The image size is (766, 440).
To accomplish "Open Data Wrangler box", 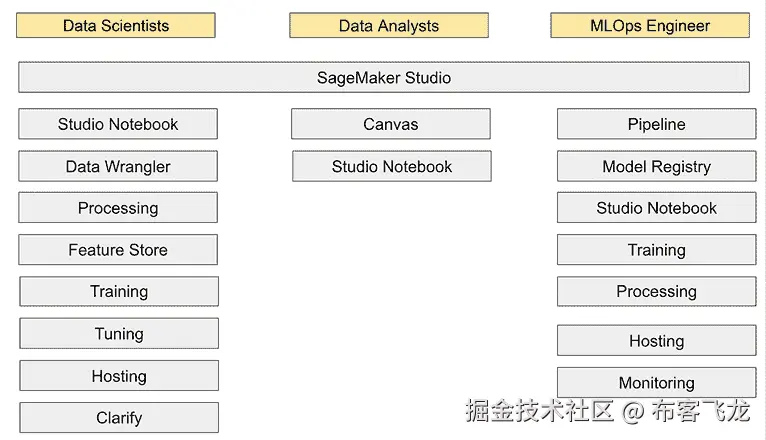I will [118, 166].
